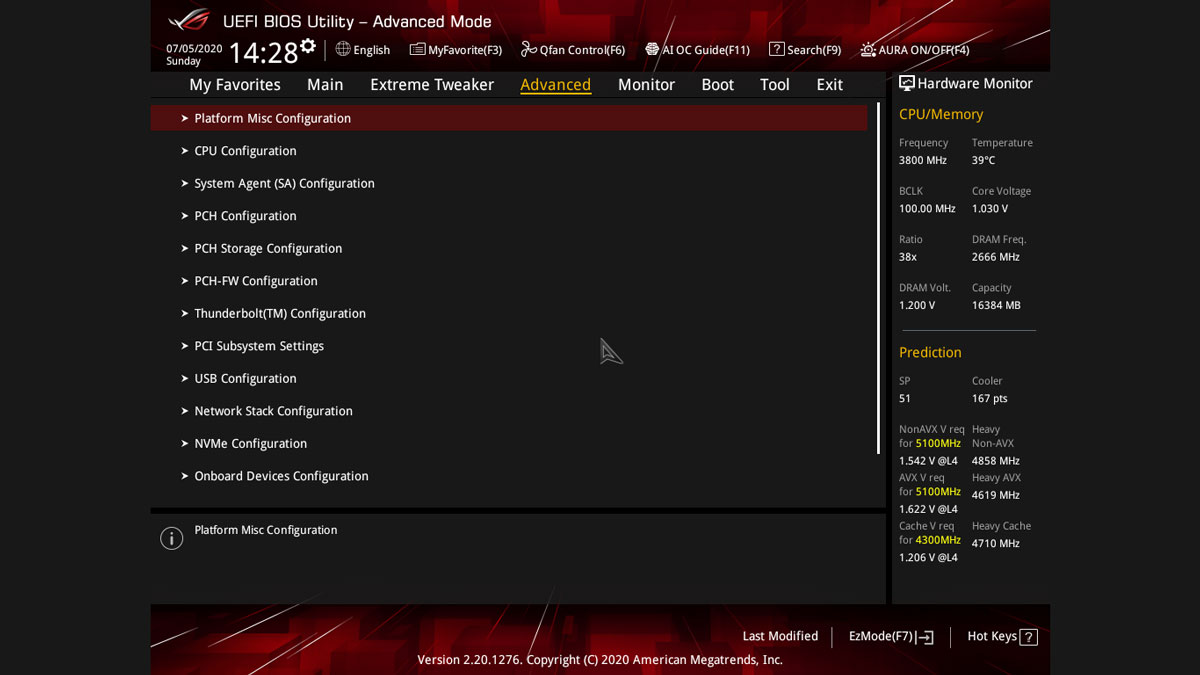1200x675 pixels.
Task: Click the Search question mark icon
Action: [776, 49]
